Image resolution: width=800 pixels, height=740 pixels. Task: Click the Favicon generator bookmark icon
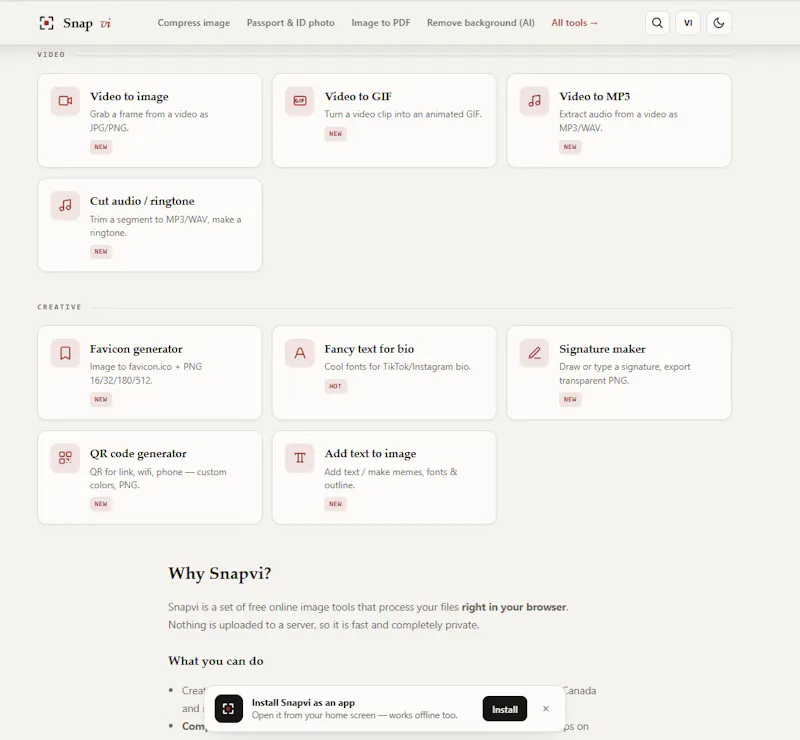tap(65, 353)
